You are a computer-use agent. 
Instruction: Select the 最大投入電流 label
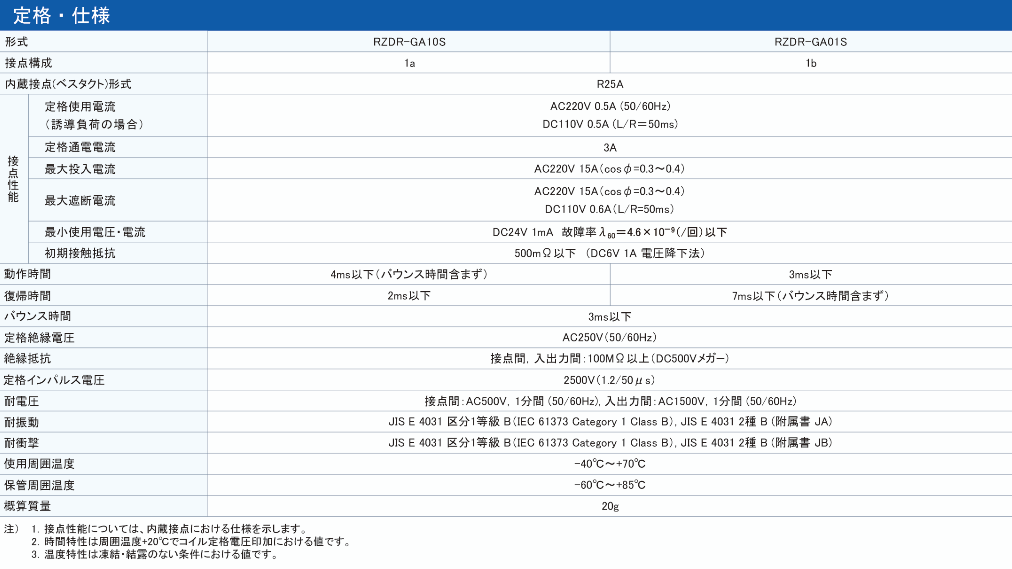click(80, 169)
